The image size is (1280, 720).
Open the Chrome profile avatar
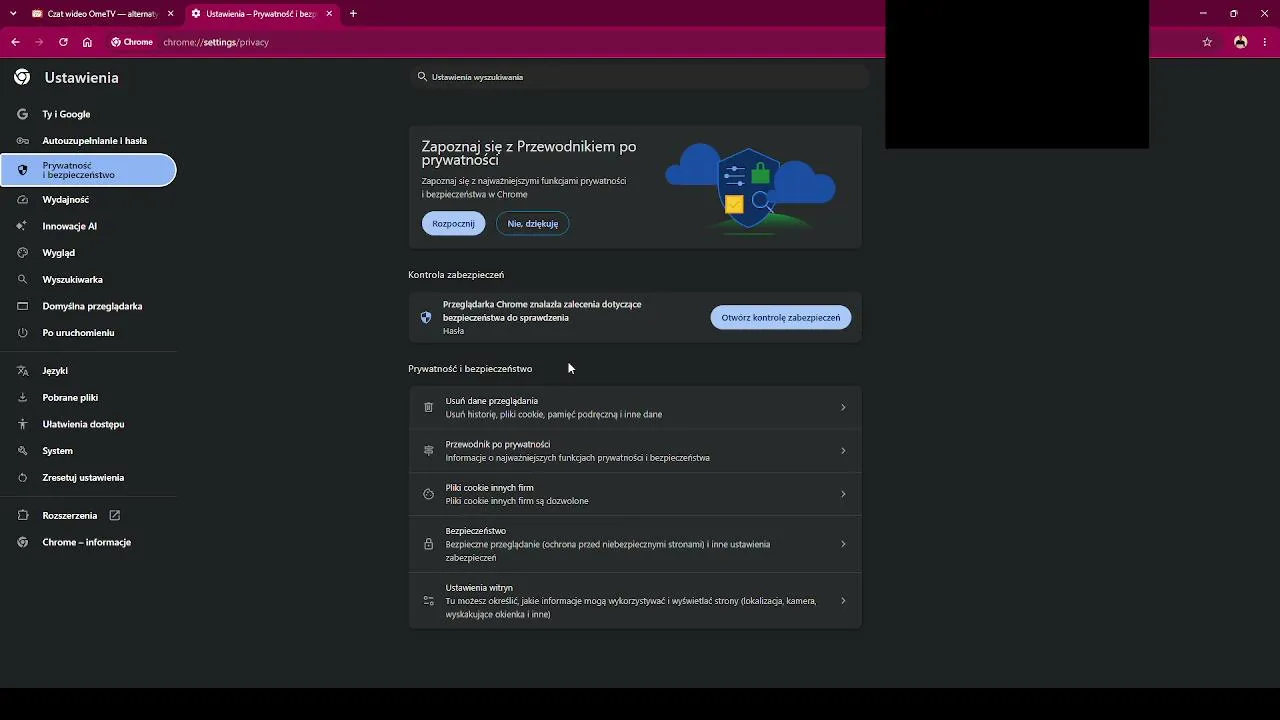pos(1241,42)
